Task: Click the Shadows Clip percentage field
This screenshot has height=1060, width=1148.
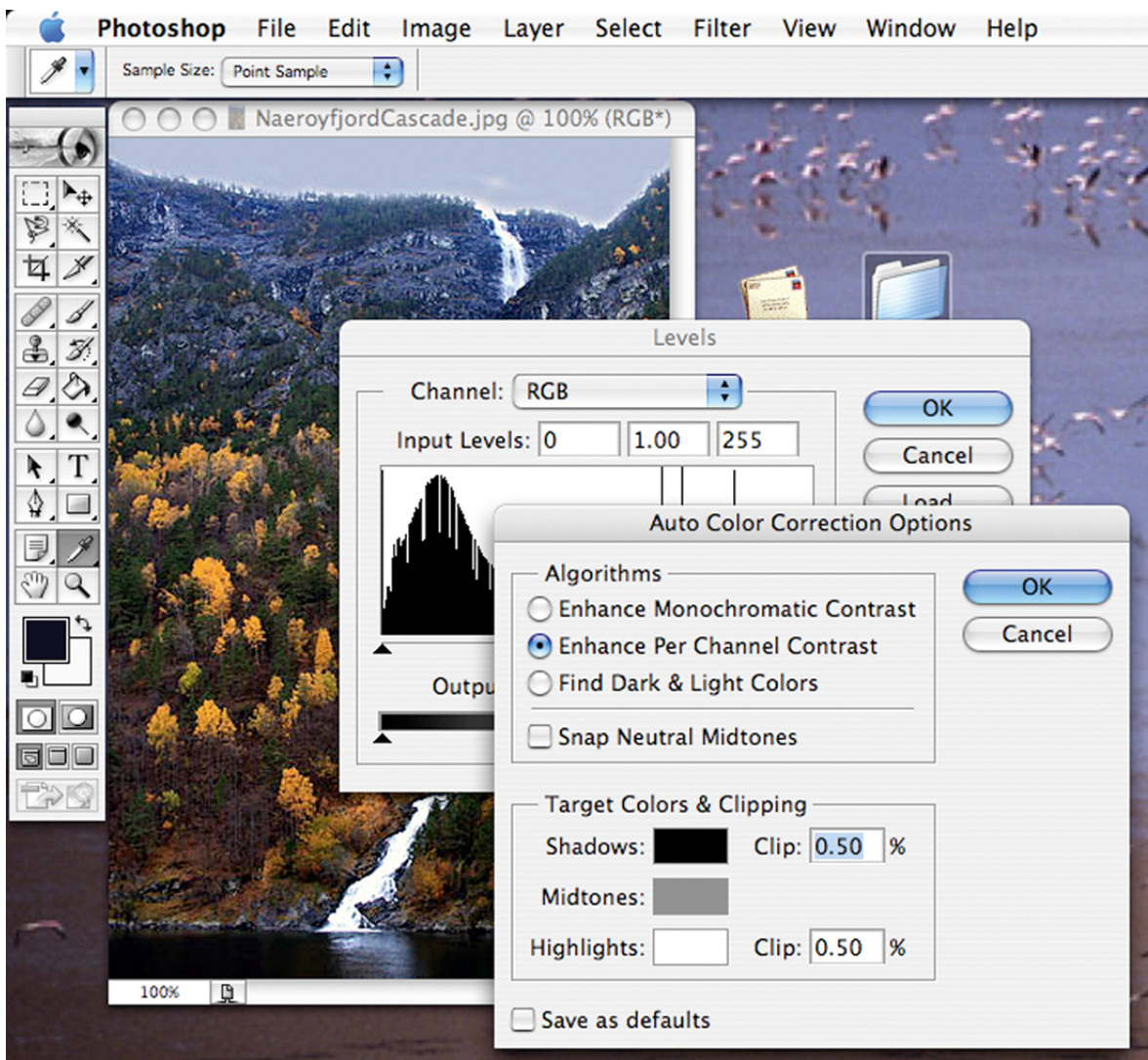Action: click(x=846, y=846)
